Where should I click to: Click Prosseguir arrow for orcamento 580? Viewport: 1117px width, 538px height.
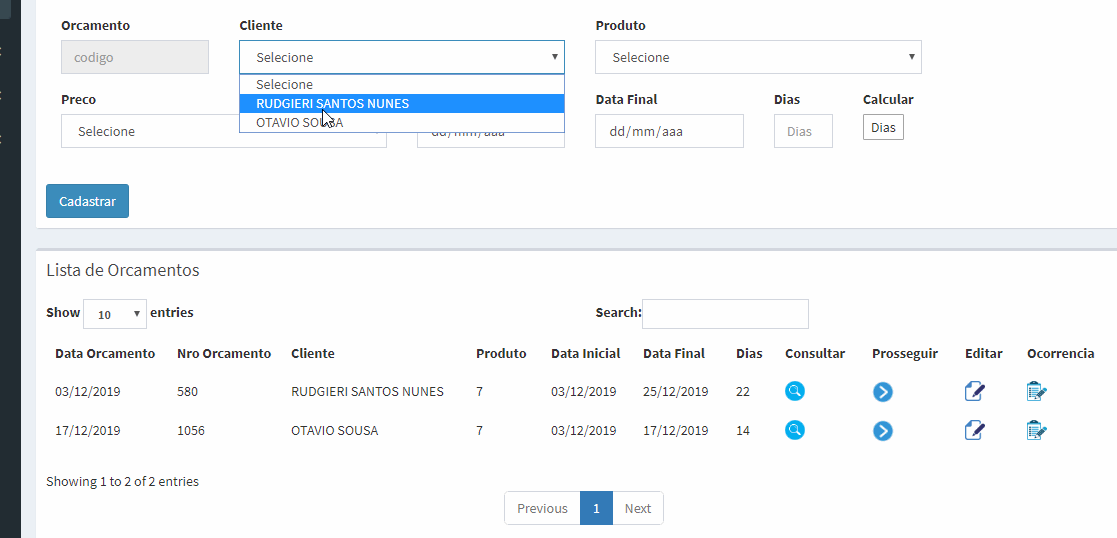(x=883, y=391)
